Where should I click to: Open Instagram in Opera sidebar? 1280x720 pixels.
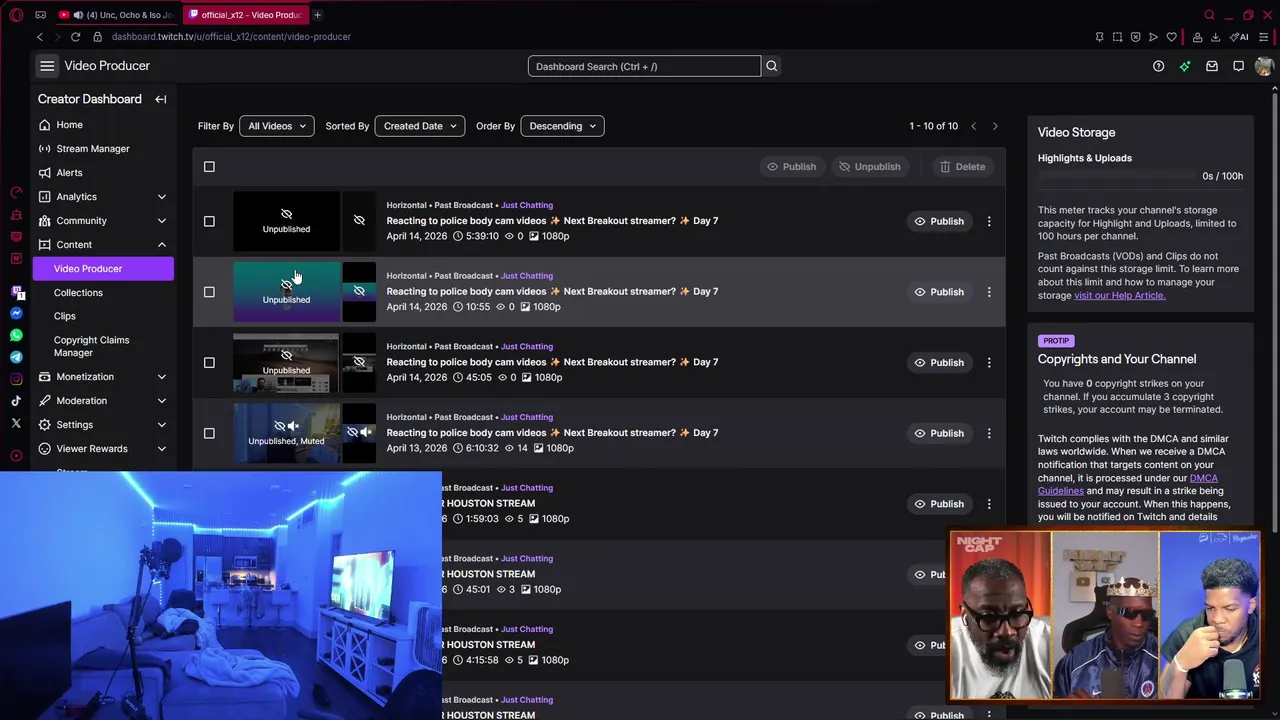tap(16, 379)
